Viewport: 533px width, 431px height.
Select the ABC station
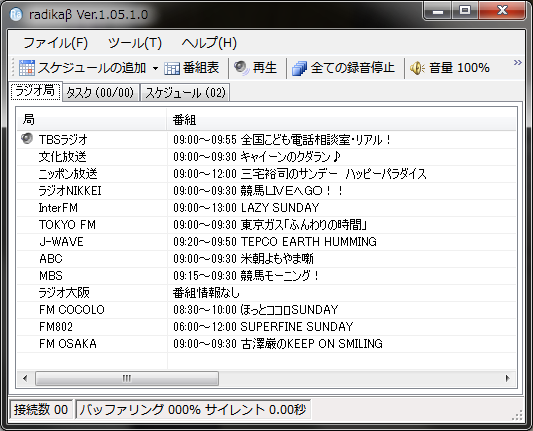[x=51, y=259]
